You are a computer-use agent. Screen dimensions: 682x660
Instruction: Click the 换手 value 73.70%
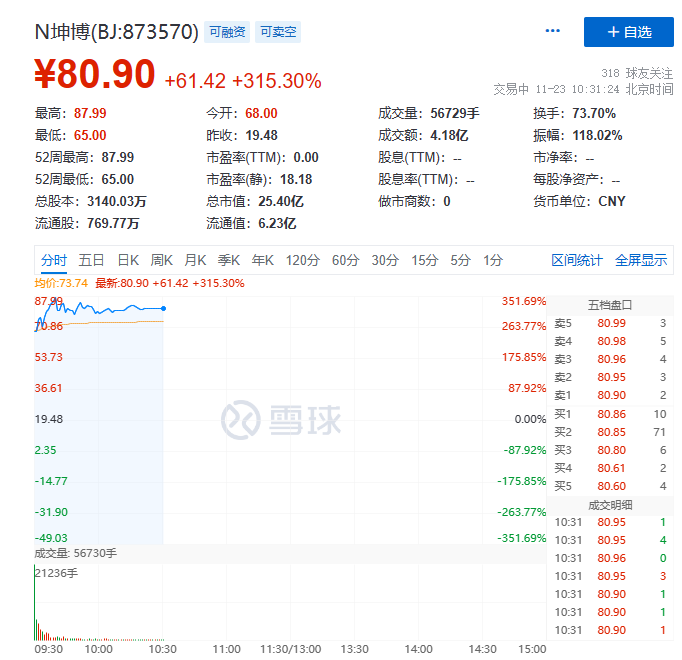pos(594,114)
